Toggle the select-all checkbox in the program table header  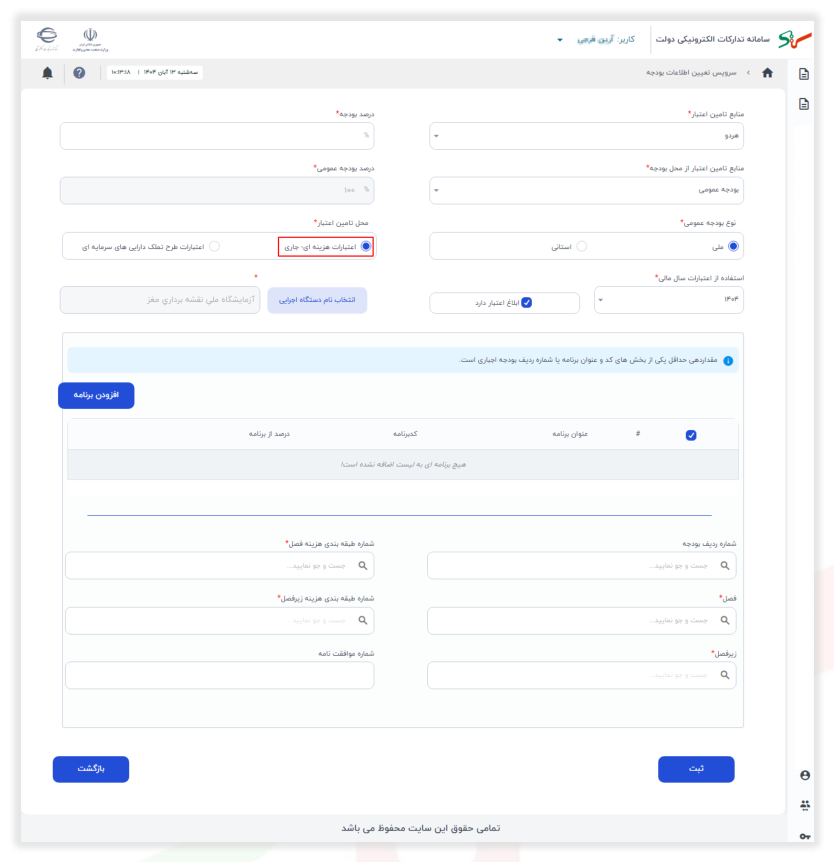[x=691, y=435]
